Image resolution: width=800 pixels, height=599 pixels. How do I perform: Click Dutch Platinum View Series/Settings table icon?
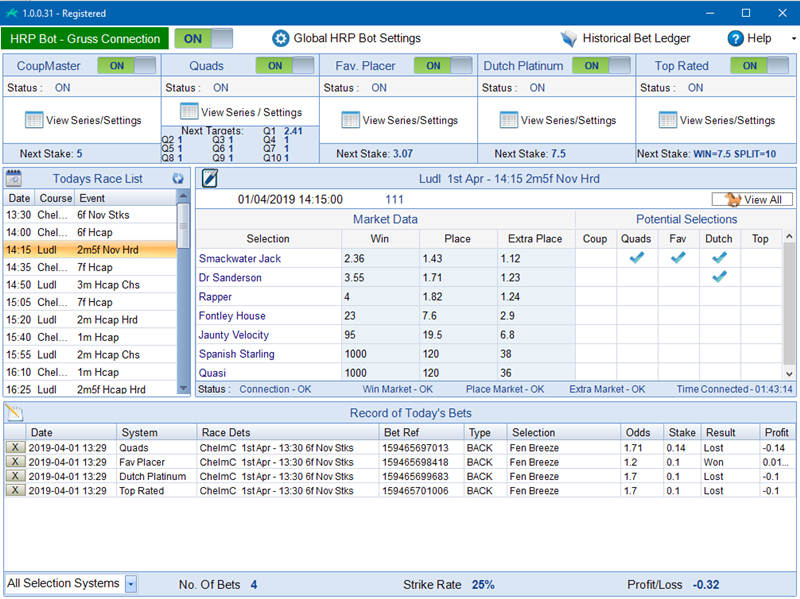[509, 120]
